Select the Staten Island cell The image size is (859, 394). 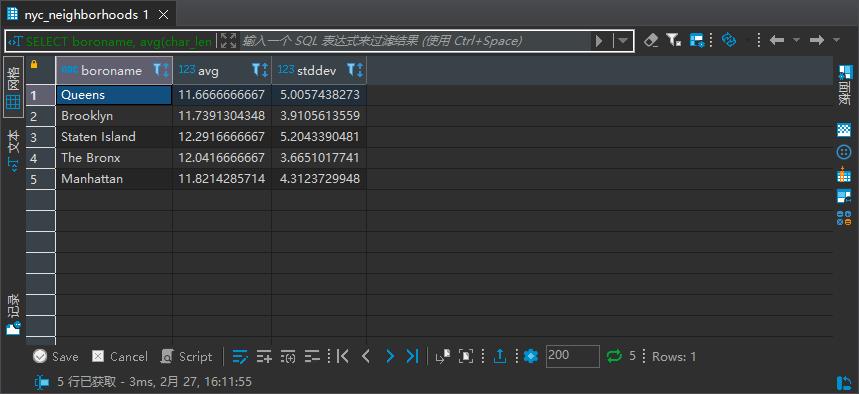tap(114, 137)
